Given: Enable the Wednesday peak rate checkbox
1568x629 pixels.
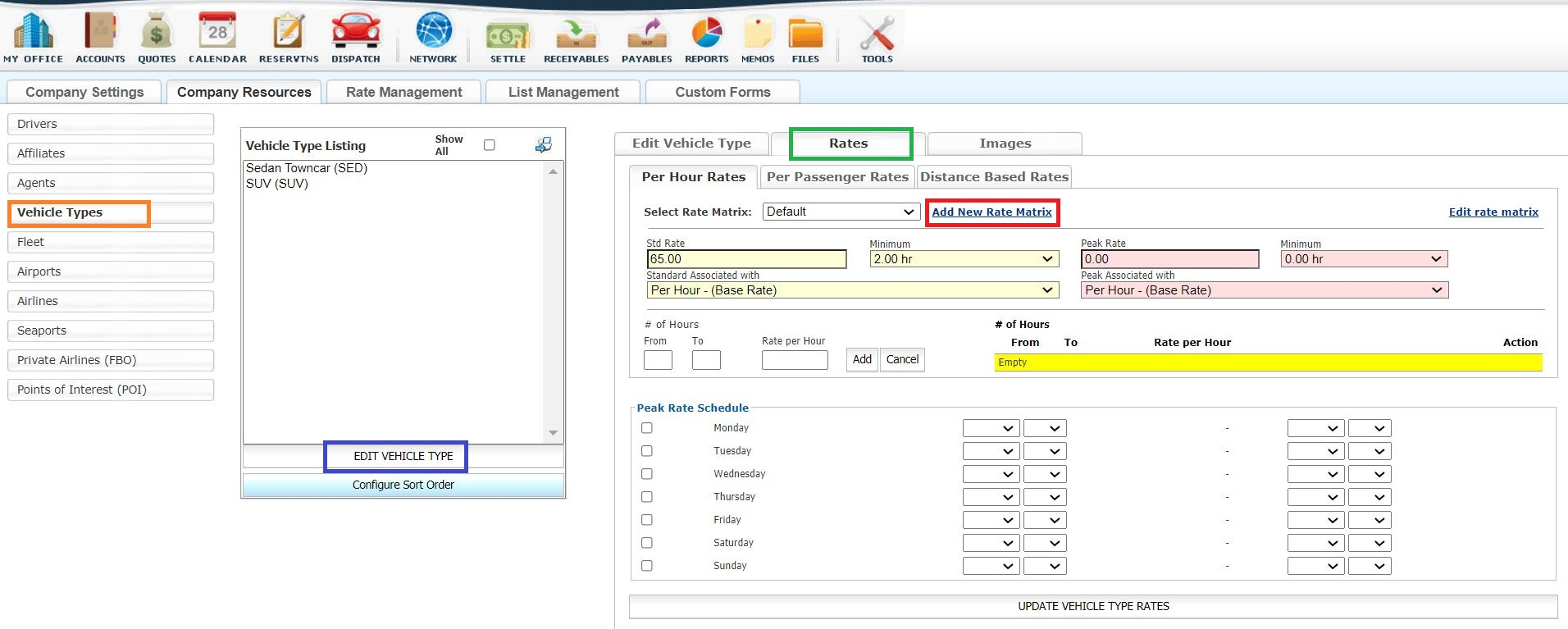Looking at the screenshot, I should click(x=647, y=474).
